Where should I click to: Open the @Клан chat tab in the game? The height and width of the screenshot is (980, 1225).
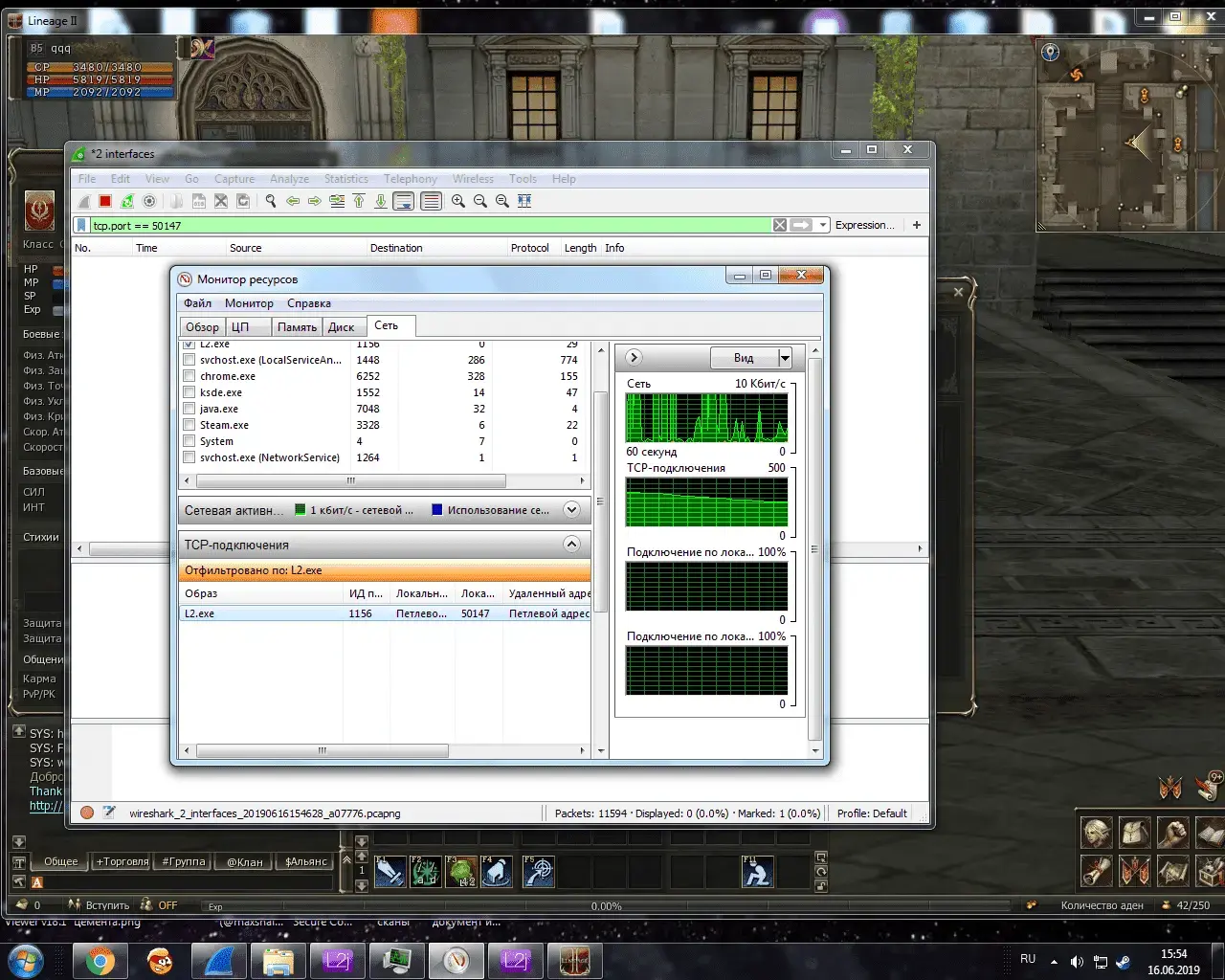244,861
